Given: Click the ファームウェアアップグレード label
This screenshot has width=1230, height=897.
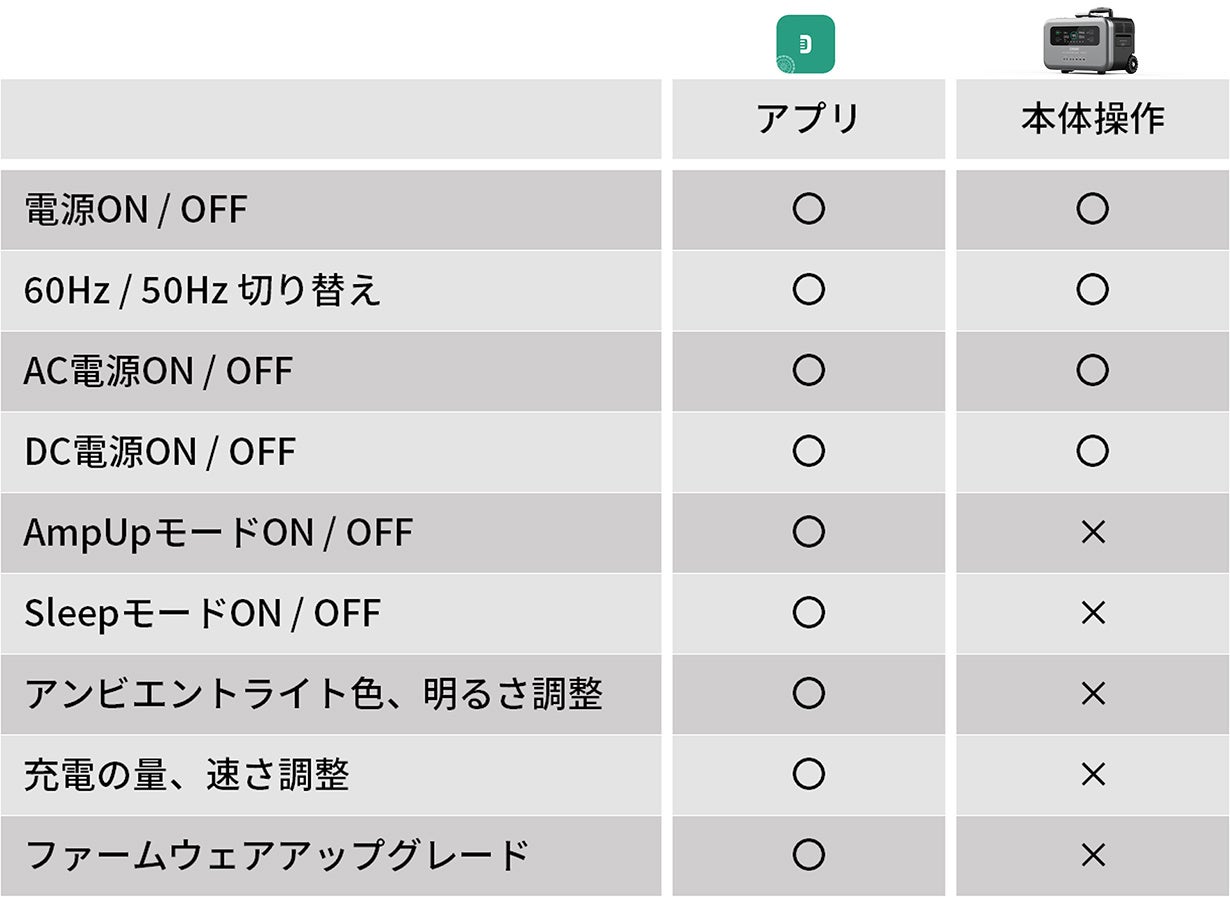Looking at the screenshot, I should tap(276, 855).
